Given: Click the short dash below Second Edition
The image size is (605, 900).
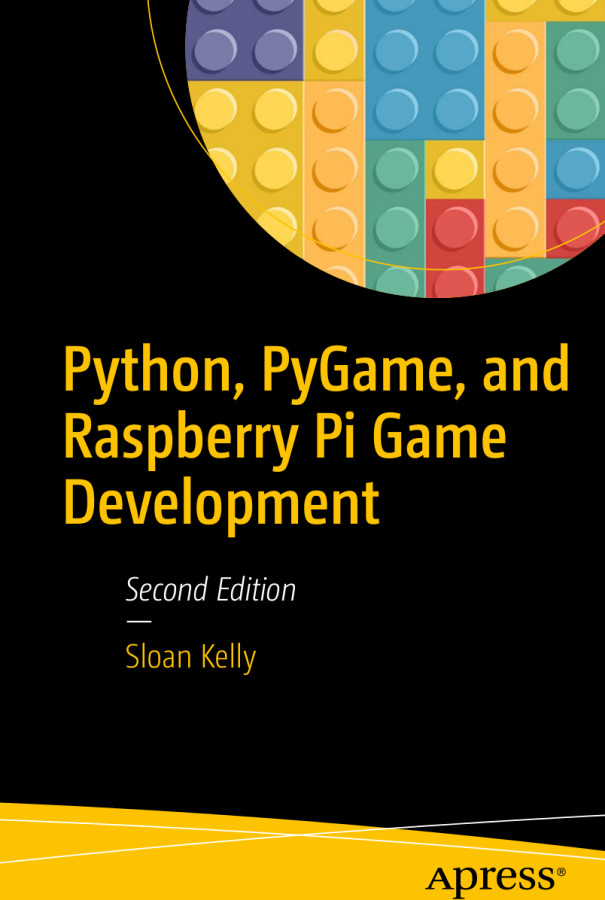Looking at the screenshot, I should point(132,622).
